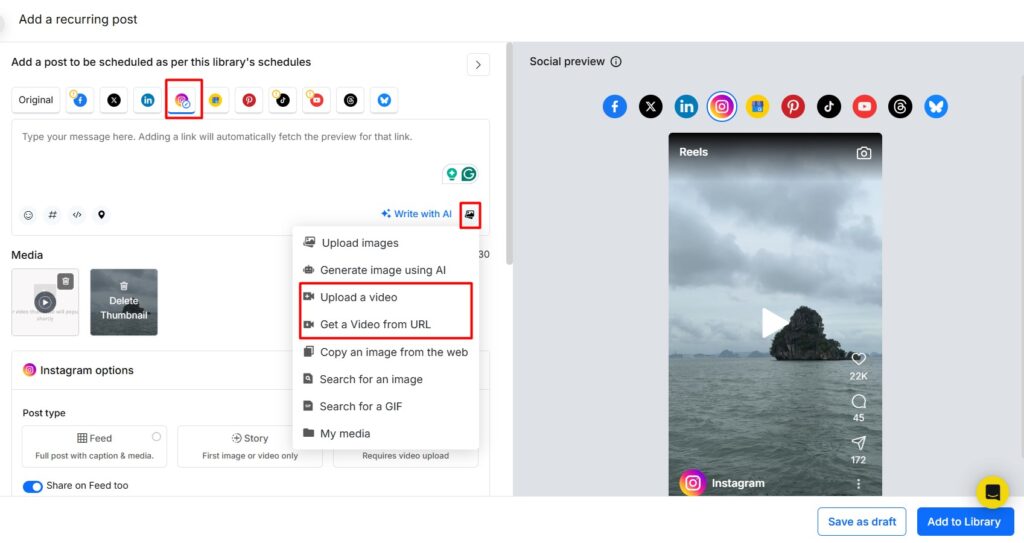Open the emoji picker
The width and height of the screenshot is (1024, 543).
[x=28, y=215]
